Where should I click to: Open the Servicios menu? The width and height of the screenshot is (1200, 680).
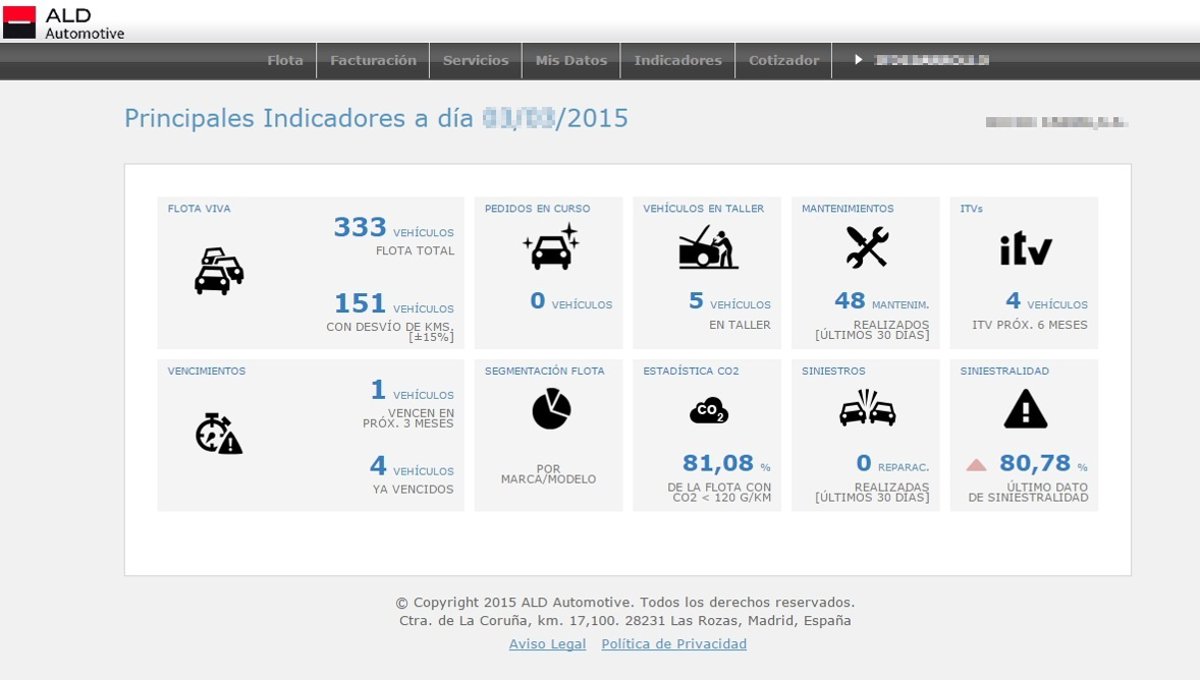pos(476,60)
